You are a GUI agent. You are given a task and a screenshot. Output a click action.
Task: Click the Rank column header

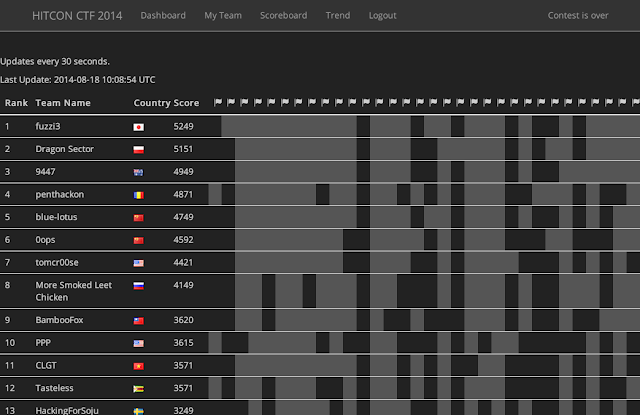(x=16, y=103)
